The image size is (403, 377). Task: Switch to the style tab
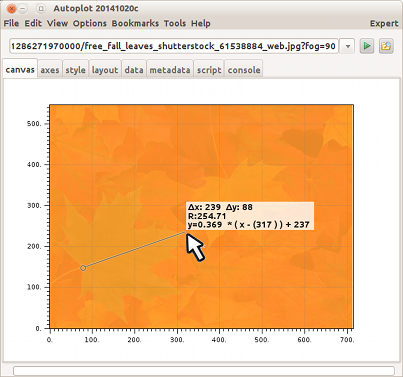point(75,70)
